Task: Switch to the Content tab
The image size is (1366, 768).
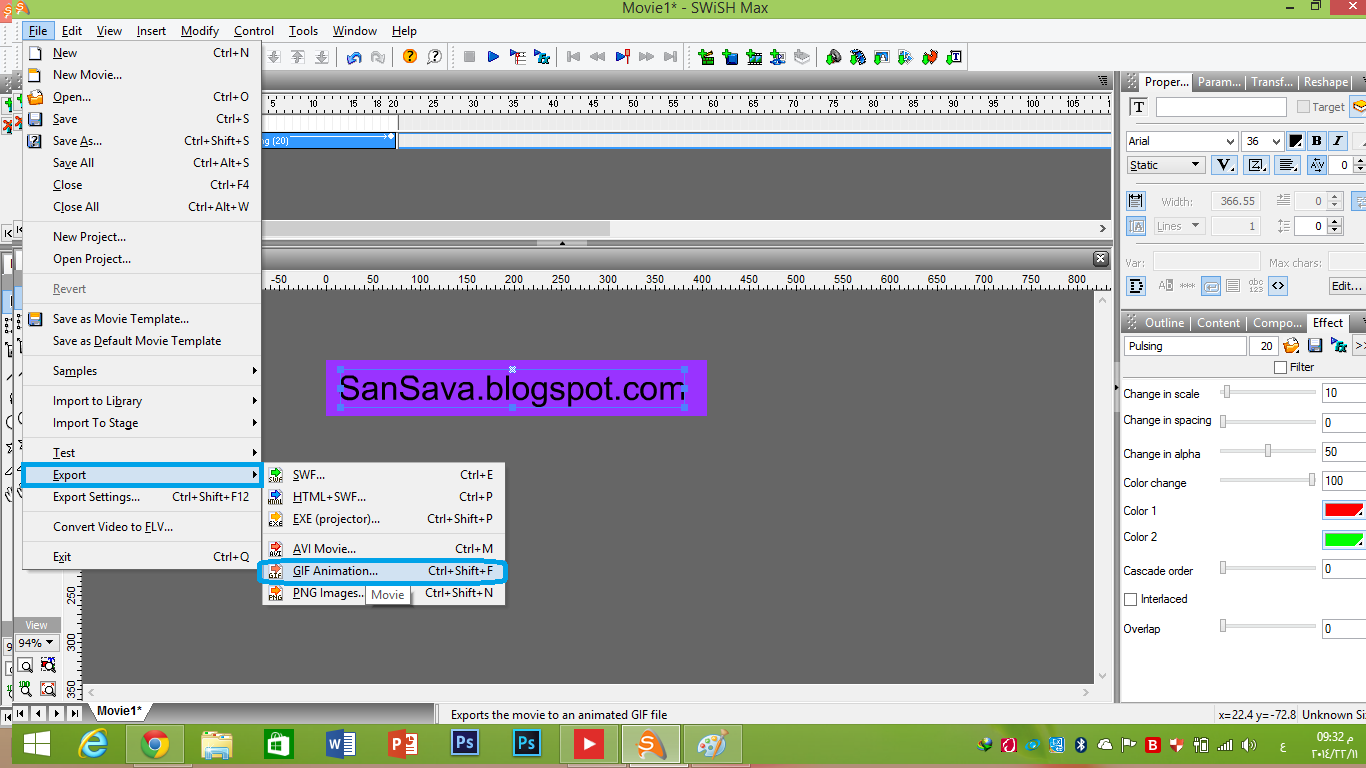Action: 1218,323
